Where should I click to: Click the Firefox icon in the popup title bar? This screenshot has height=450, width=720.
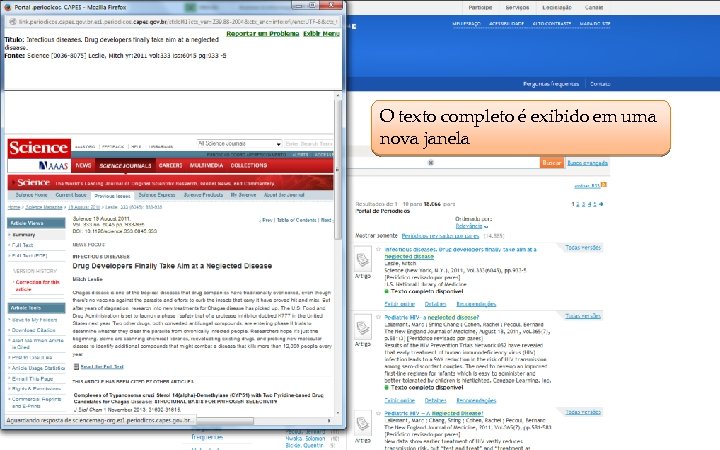pos(8,7)
